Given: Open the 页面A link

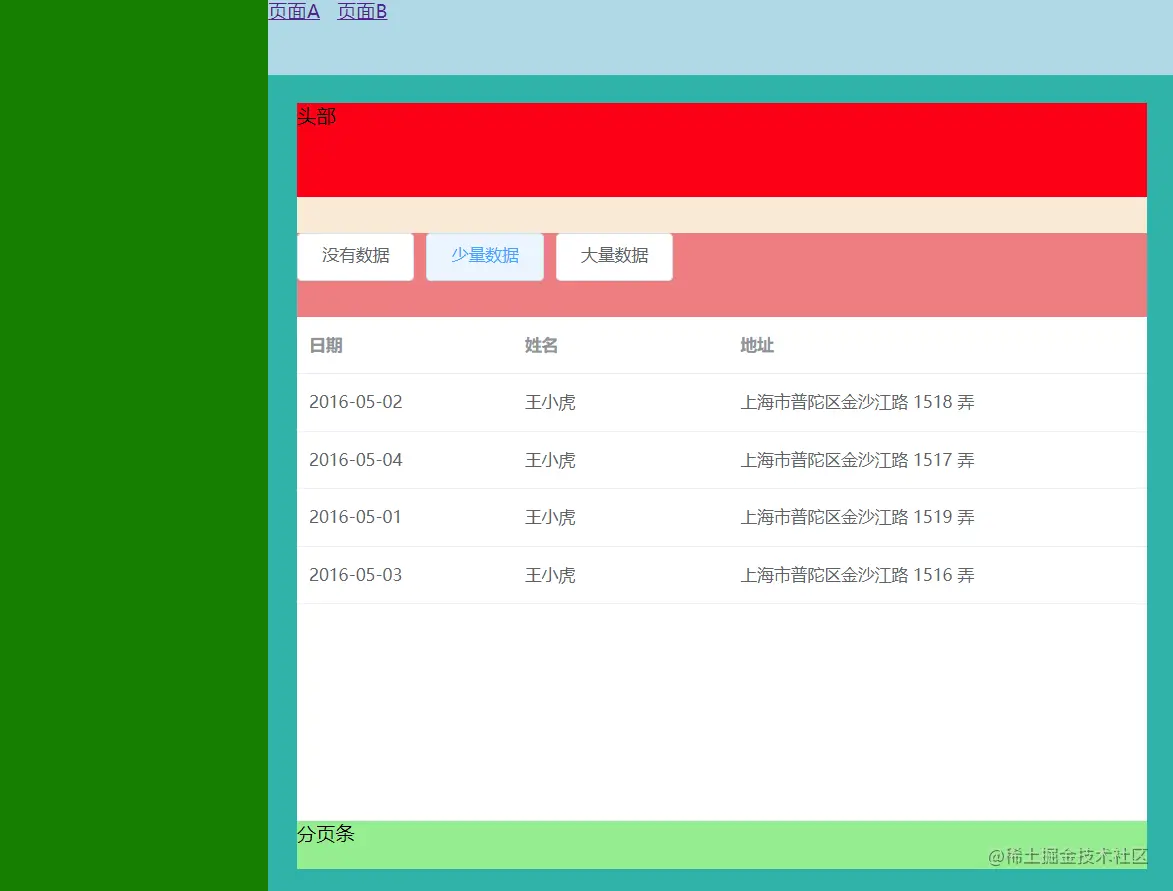Looking at the screenshot, I should tap(294, 11).
